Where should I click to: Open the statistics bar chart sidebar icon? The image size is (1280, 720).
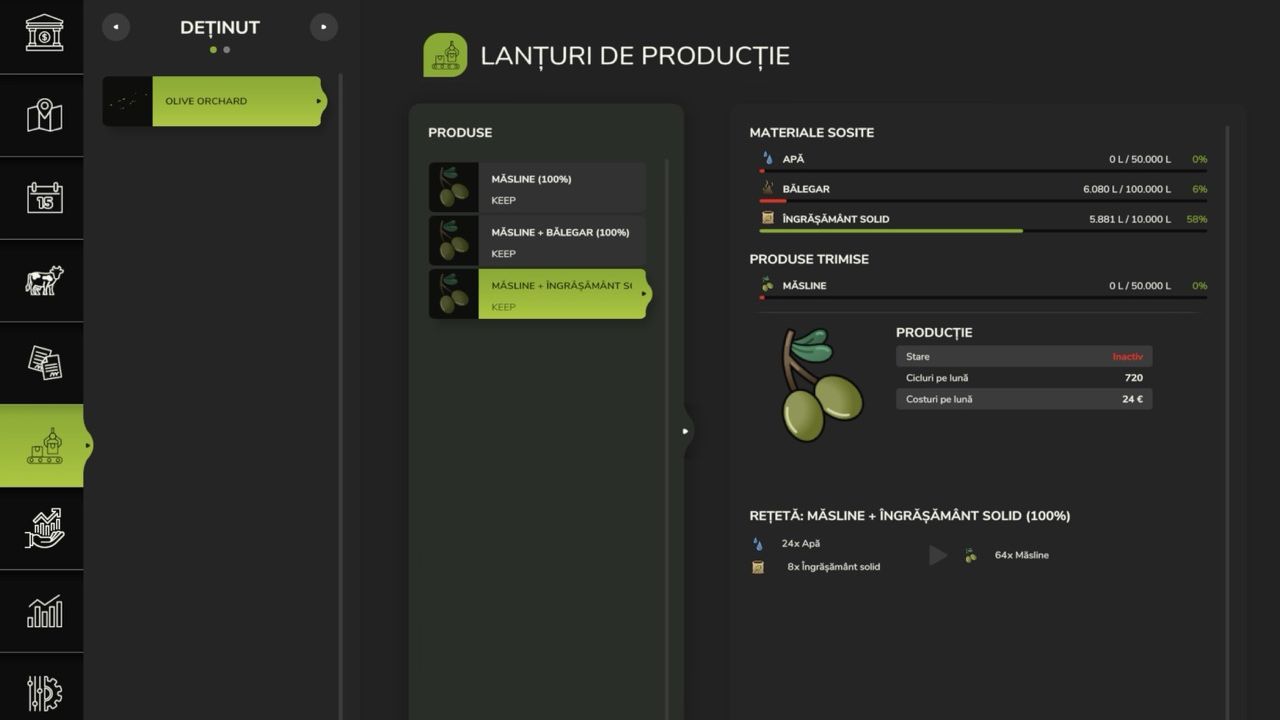point(43,611)
